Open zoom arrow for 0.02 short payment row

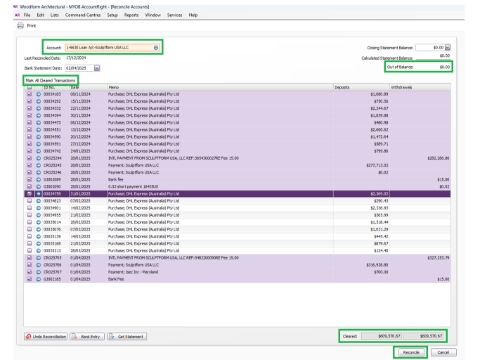(x=38, y=187)
